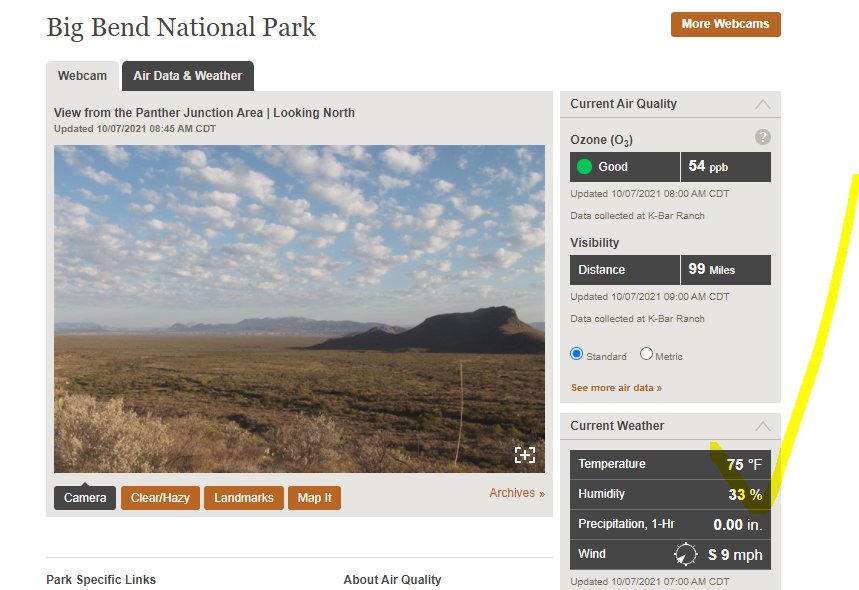Click the Humidity 33 % row
This screenshot has width=859, height=590.
pos(670,495)
